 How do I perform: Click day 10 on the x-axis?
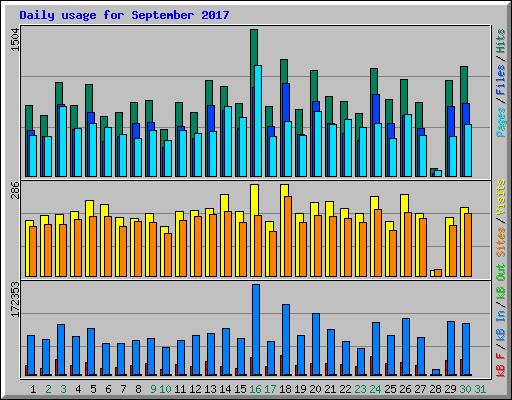165,389
